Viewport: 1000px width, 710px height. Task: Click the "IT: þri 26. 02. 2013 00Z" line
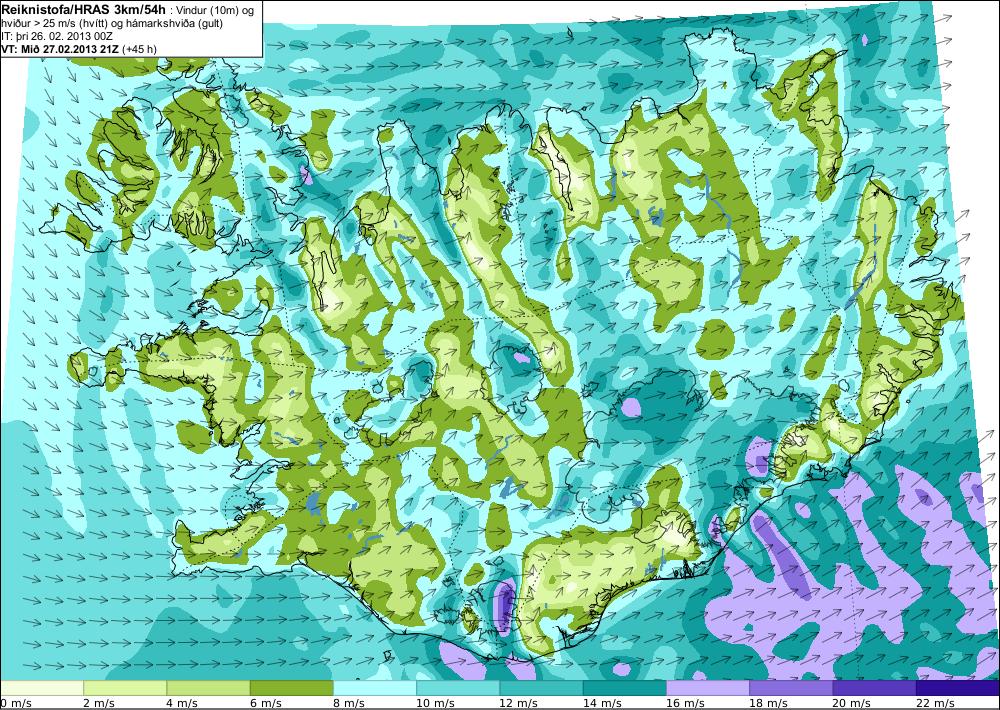(57, 36)
